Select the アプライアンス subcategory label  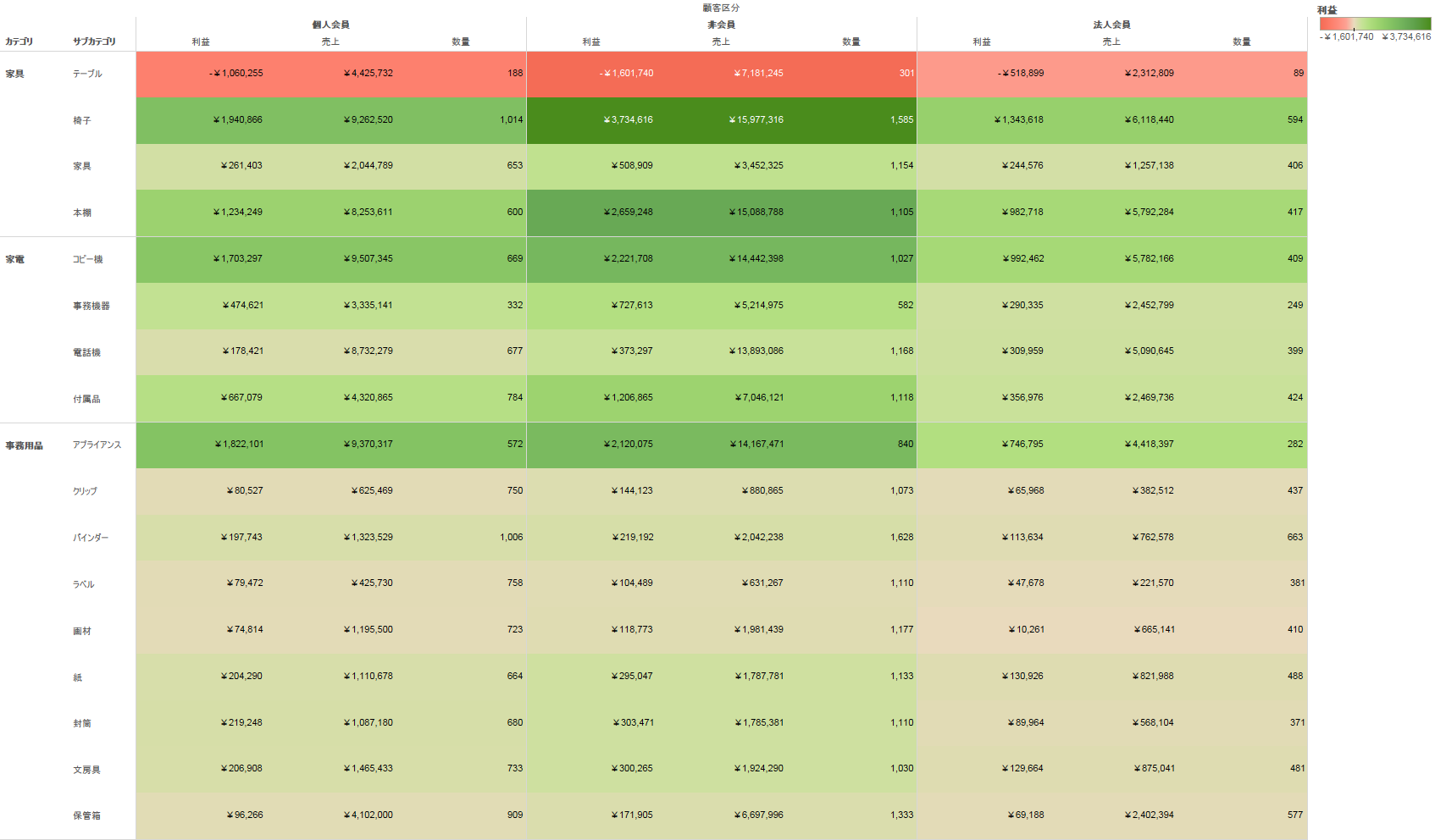point(97,445)
